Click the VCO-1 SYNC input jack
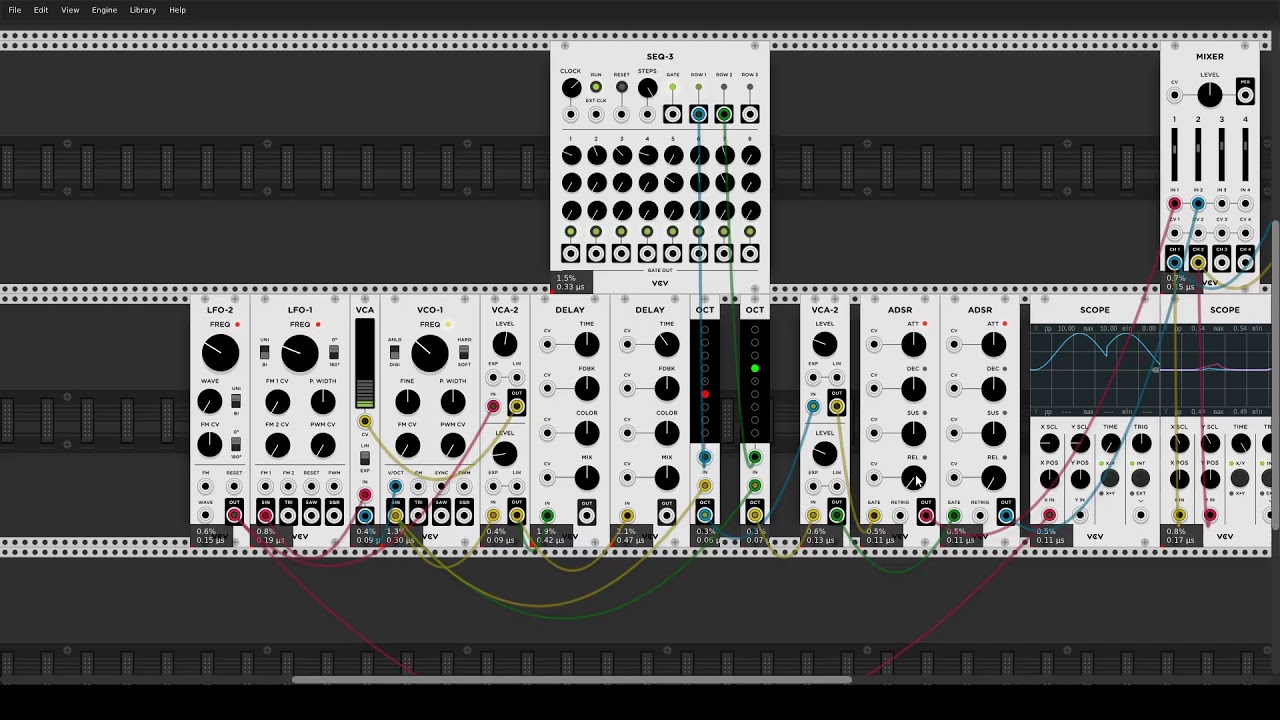1280x720 pixels. coord(441,487)
